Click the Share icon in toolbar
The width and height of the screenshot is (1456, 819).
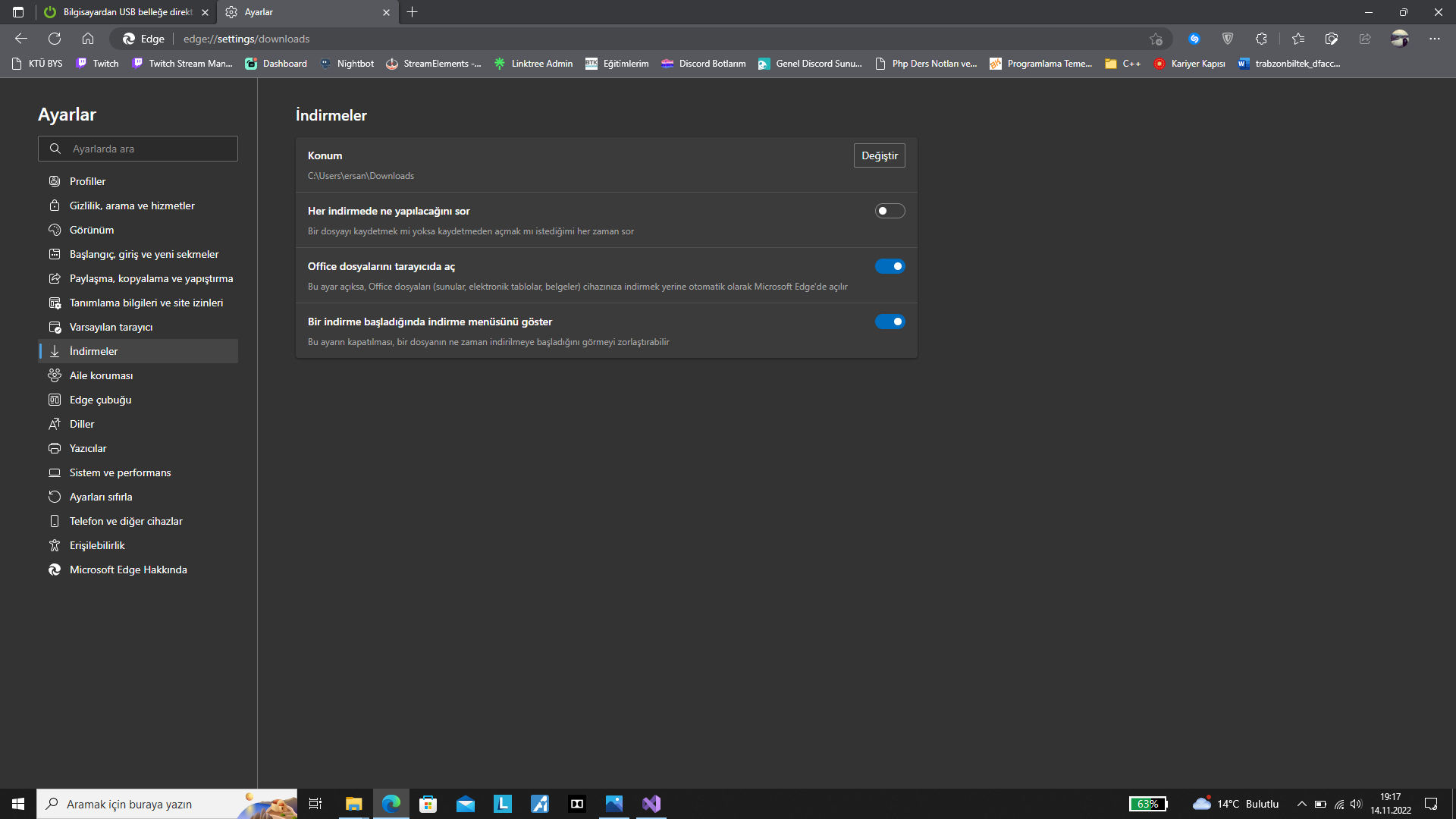1365,39
